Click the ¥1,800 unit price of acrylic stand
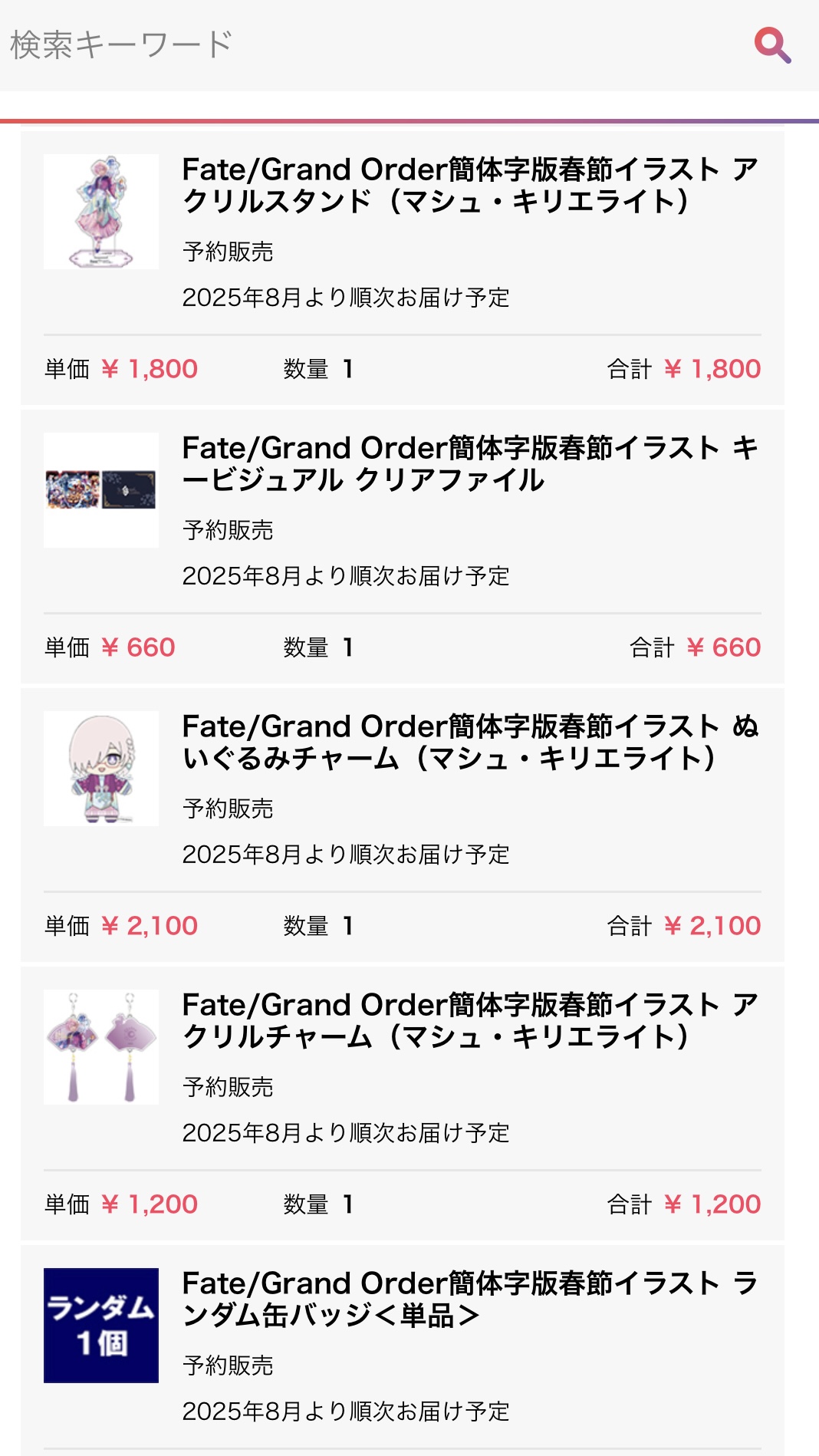The height and width of the screenshot is (1456, 819). pyautogui.click(x=150, y=369)
